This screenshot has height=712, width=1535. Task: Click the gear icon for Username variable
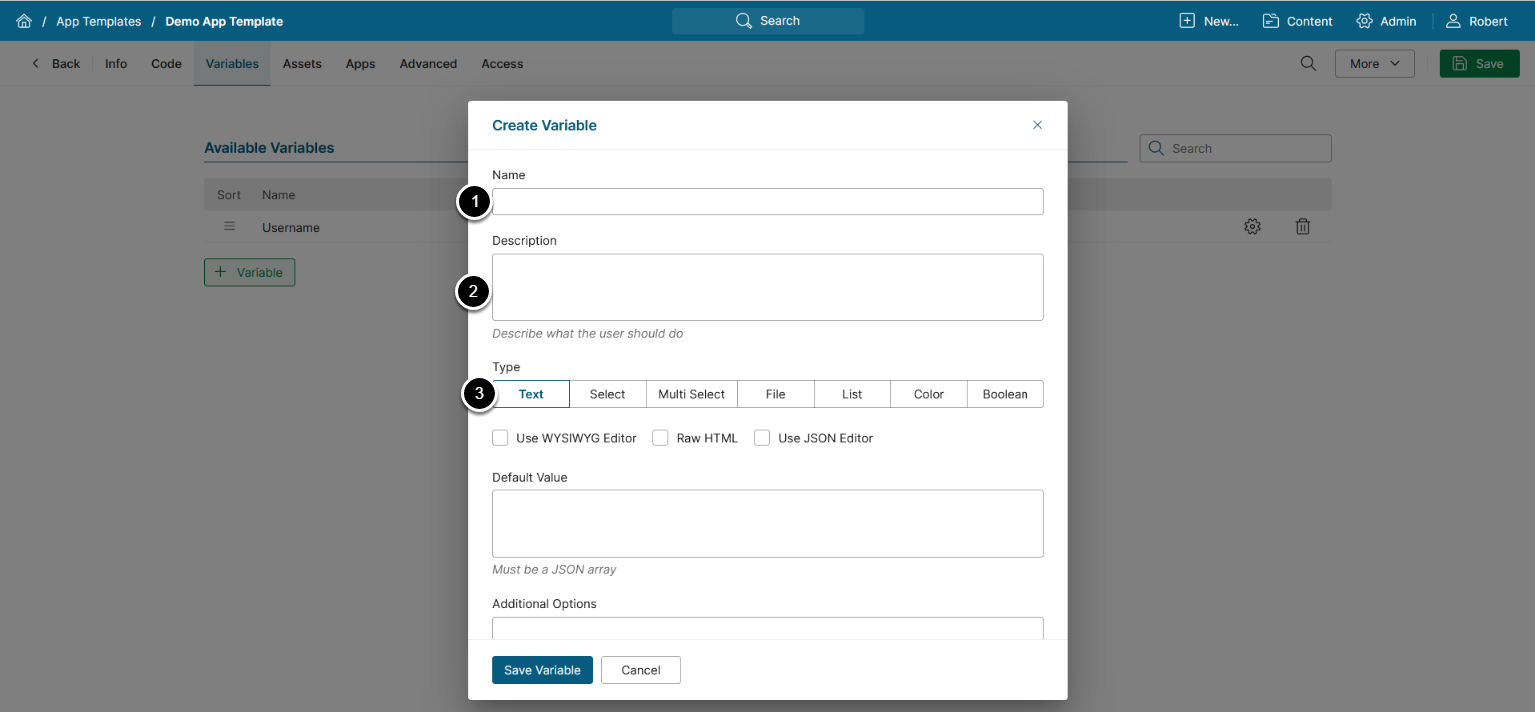click(1252, 227)
